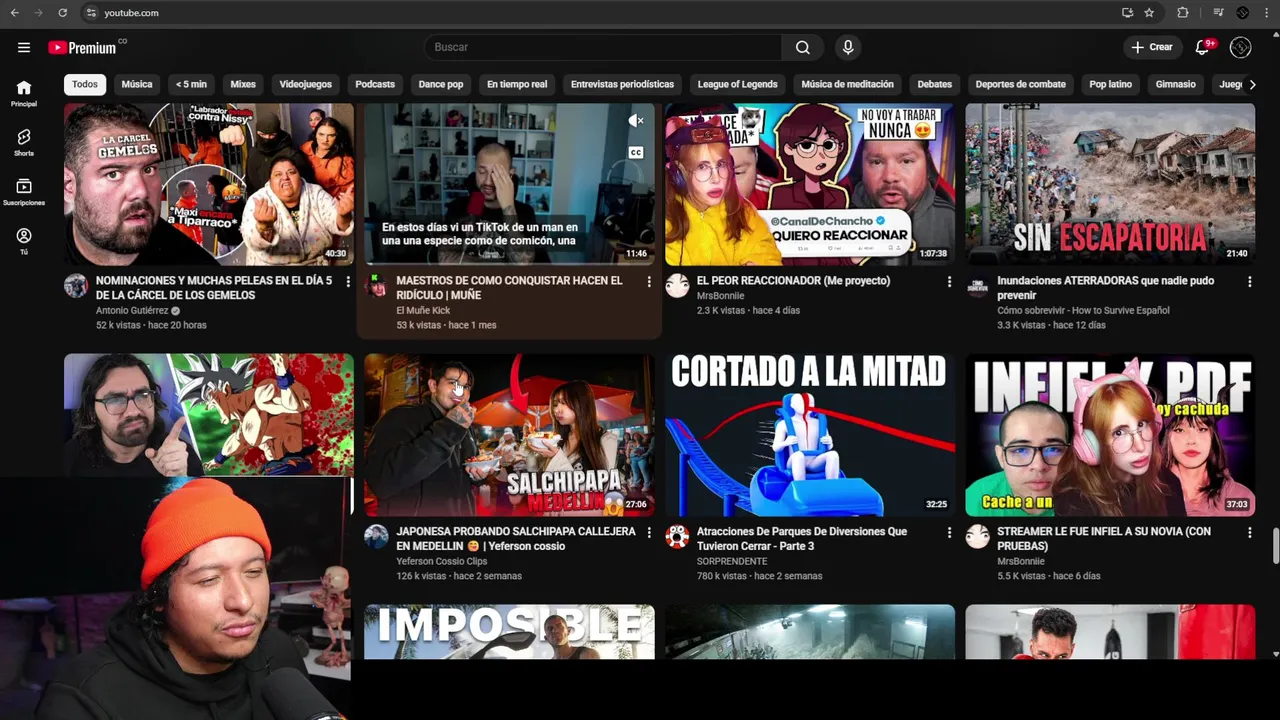Open the LA CÁRCEL GEMELOS video thumbnail

pyautogui.click(x=209, y=184)
